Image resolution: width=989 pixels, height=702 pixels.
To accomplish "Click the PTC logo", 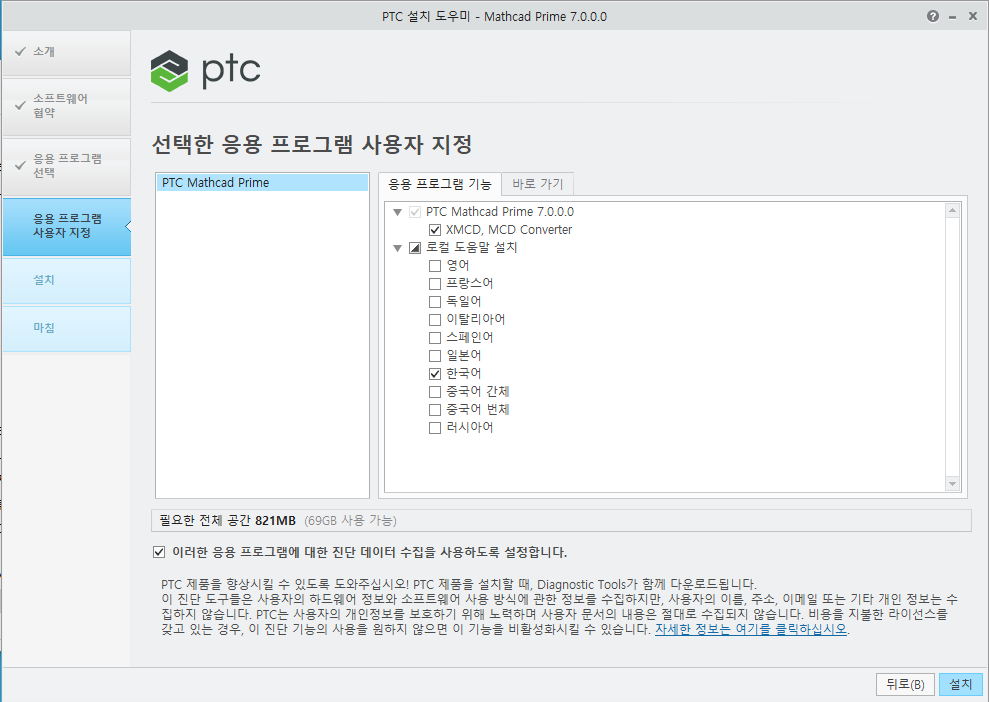I will click(x=206, y=71).
